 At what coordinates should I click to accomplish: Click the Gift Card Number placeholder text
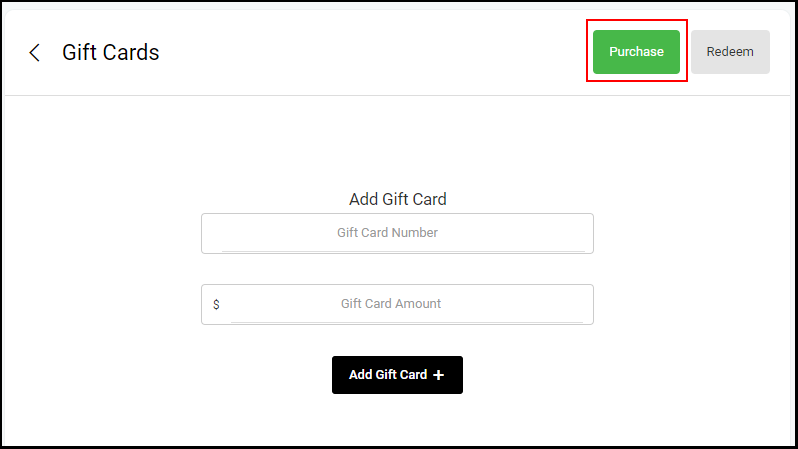387,233
